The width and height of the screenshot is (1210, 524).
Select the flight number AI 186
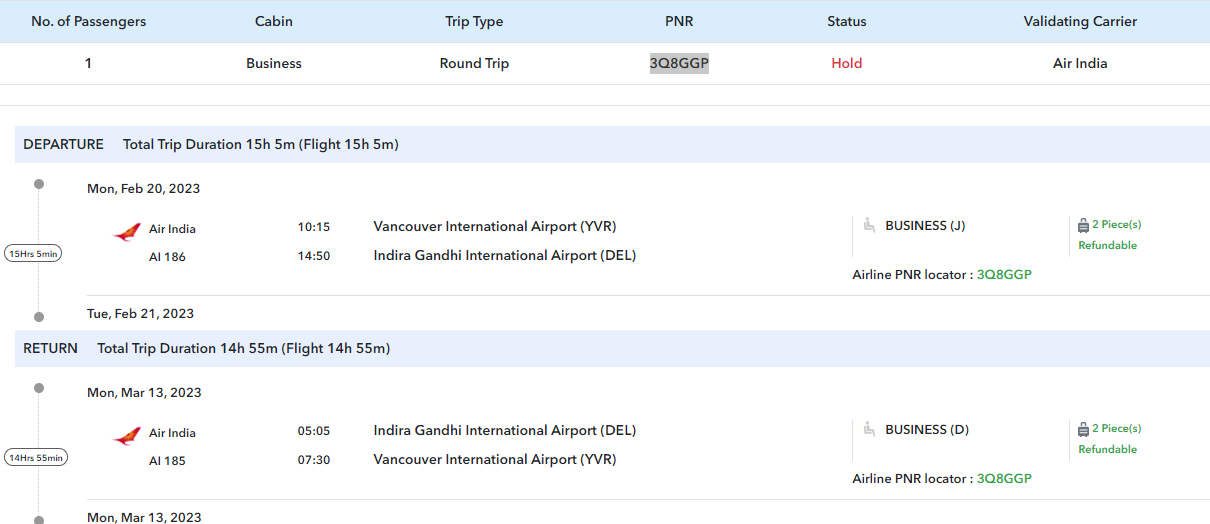coord(167,257)
